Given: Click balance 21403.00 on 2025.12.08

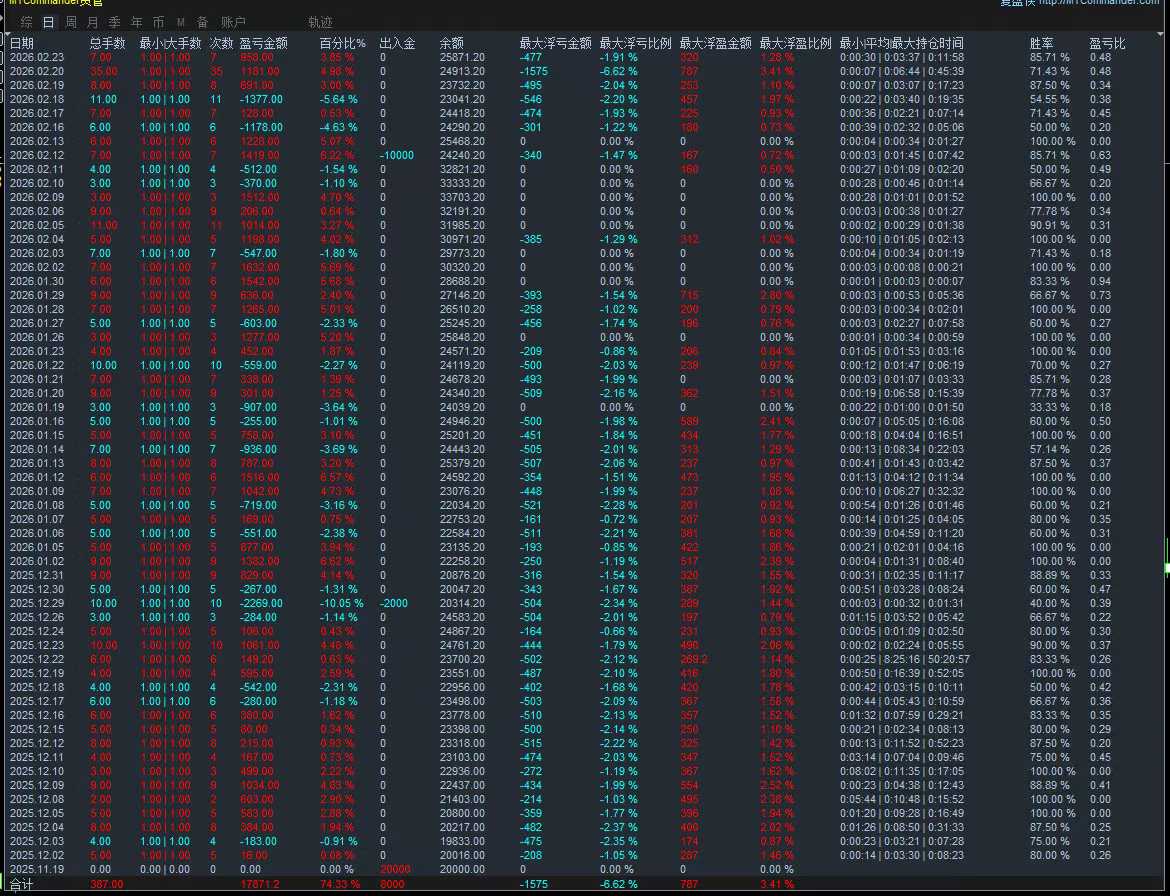Looking at the screenshot, I should (462, 799).
